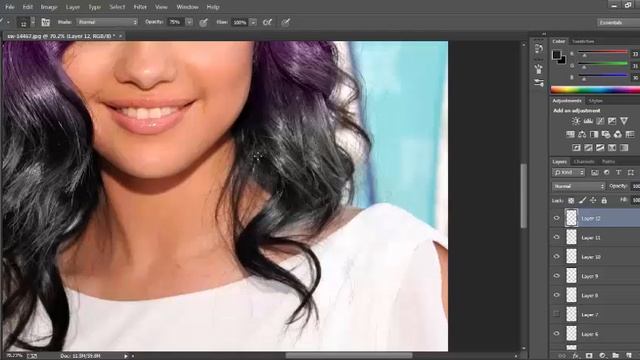
Task: Open the File menu
Action: pos(10,7)
